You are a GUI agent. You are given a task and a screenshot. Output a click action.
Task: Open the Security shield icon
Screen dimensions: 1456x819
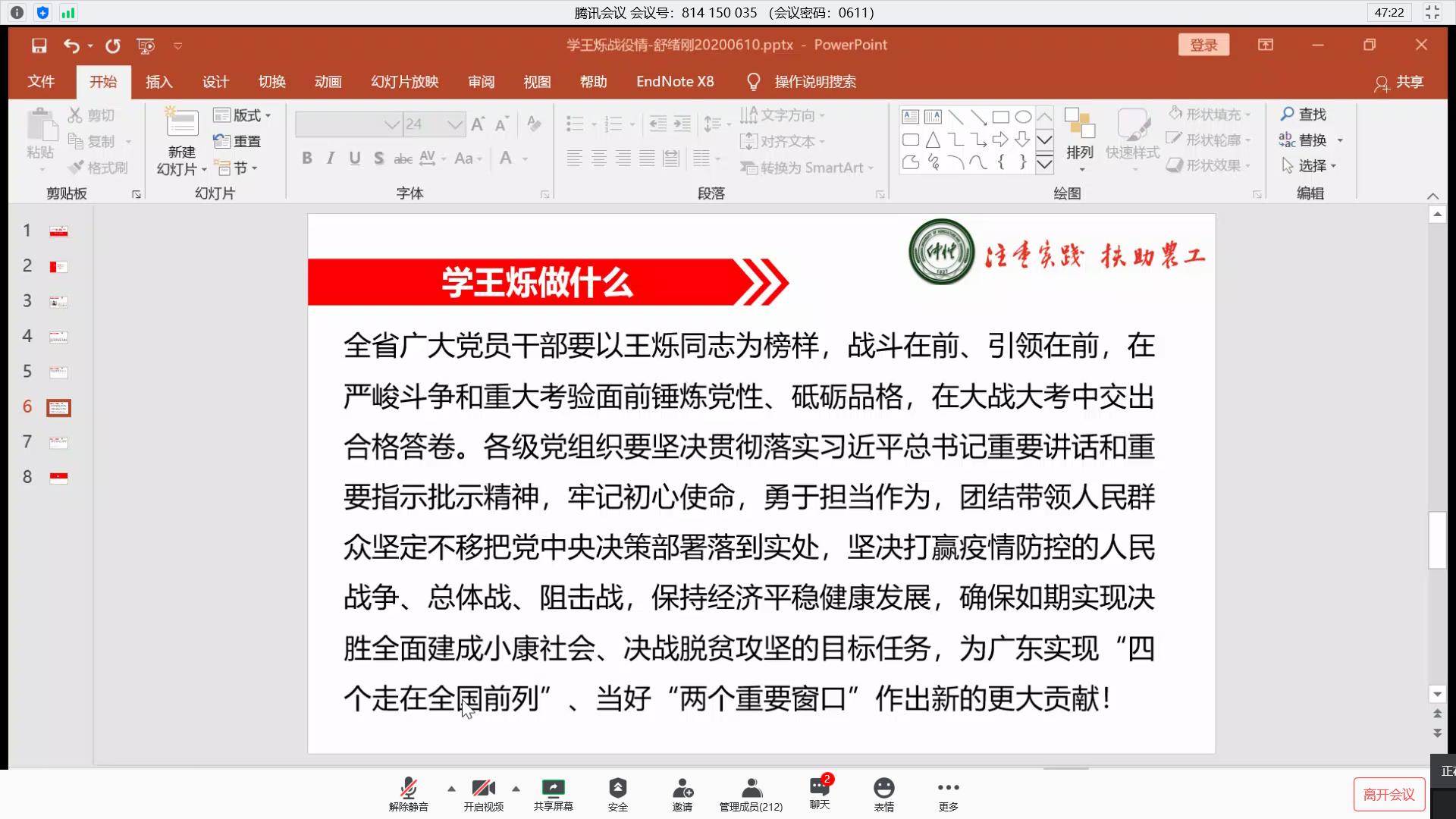(617, 788)
